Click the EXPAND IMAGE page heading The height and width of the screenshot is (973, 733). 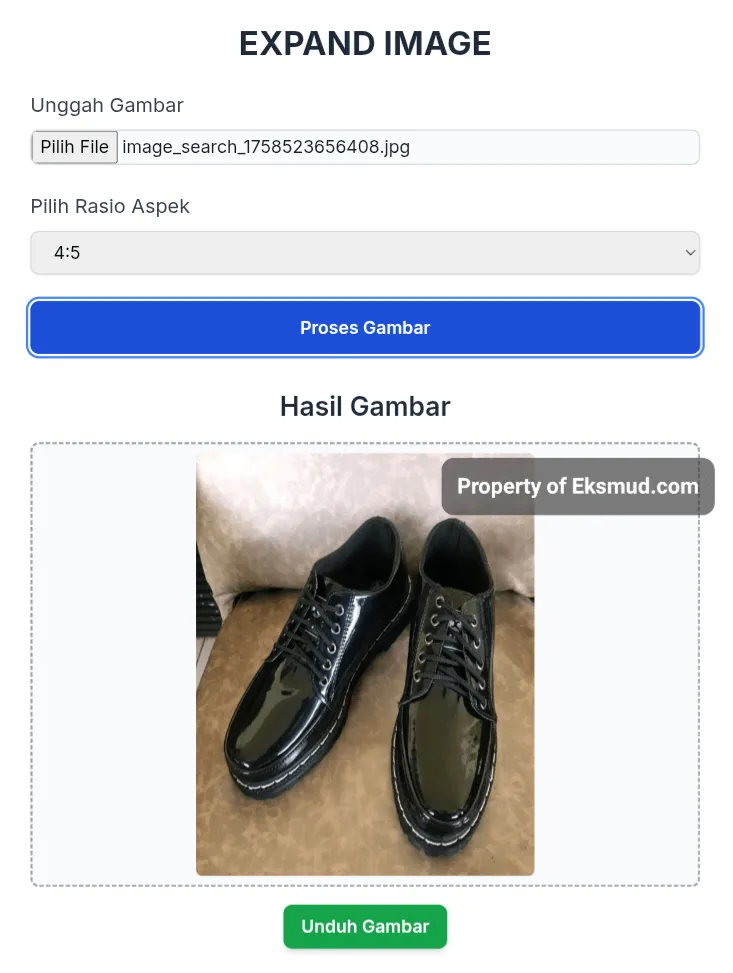[x=365, y=43]
